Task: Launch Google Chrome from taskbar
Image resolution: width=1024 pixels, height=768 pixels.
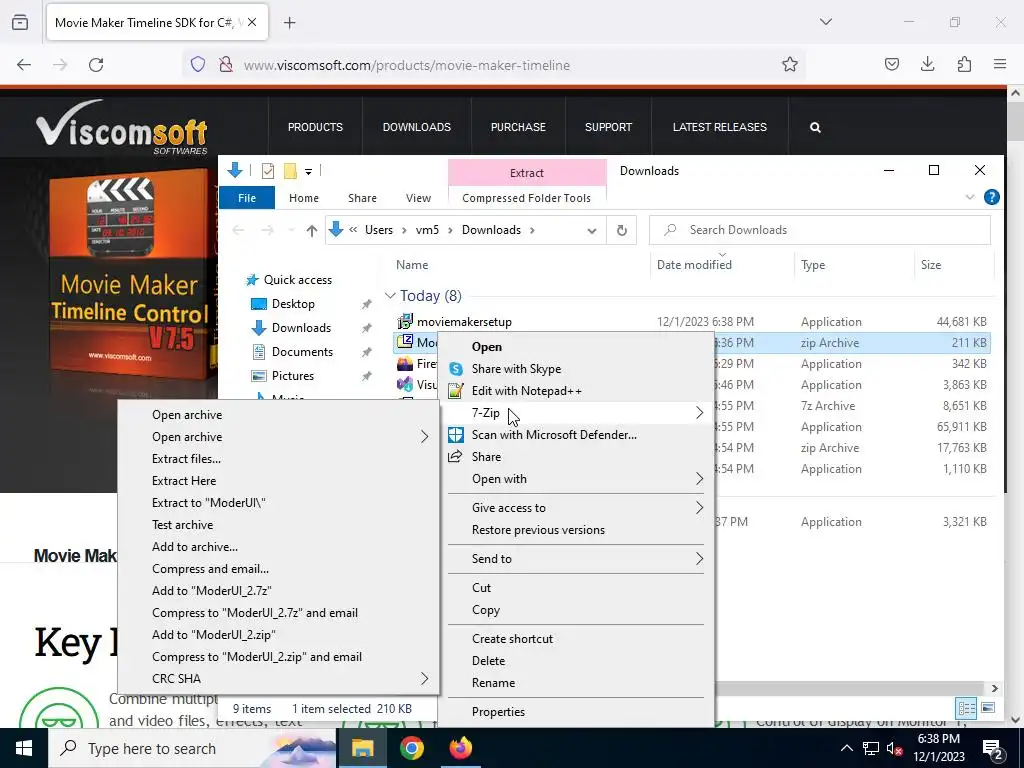Action: [x=411, y=748]
